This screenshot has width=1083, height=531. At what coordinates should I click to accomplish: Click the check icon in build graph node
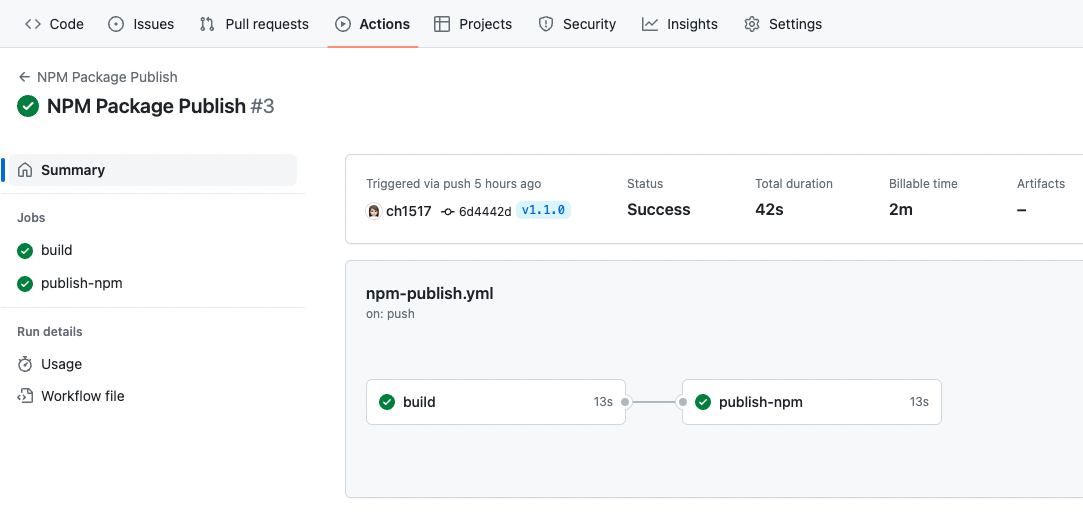[387, 402]
